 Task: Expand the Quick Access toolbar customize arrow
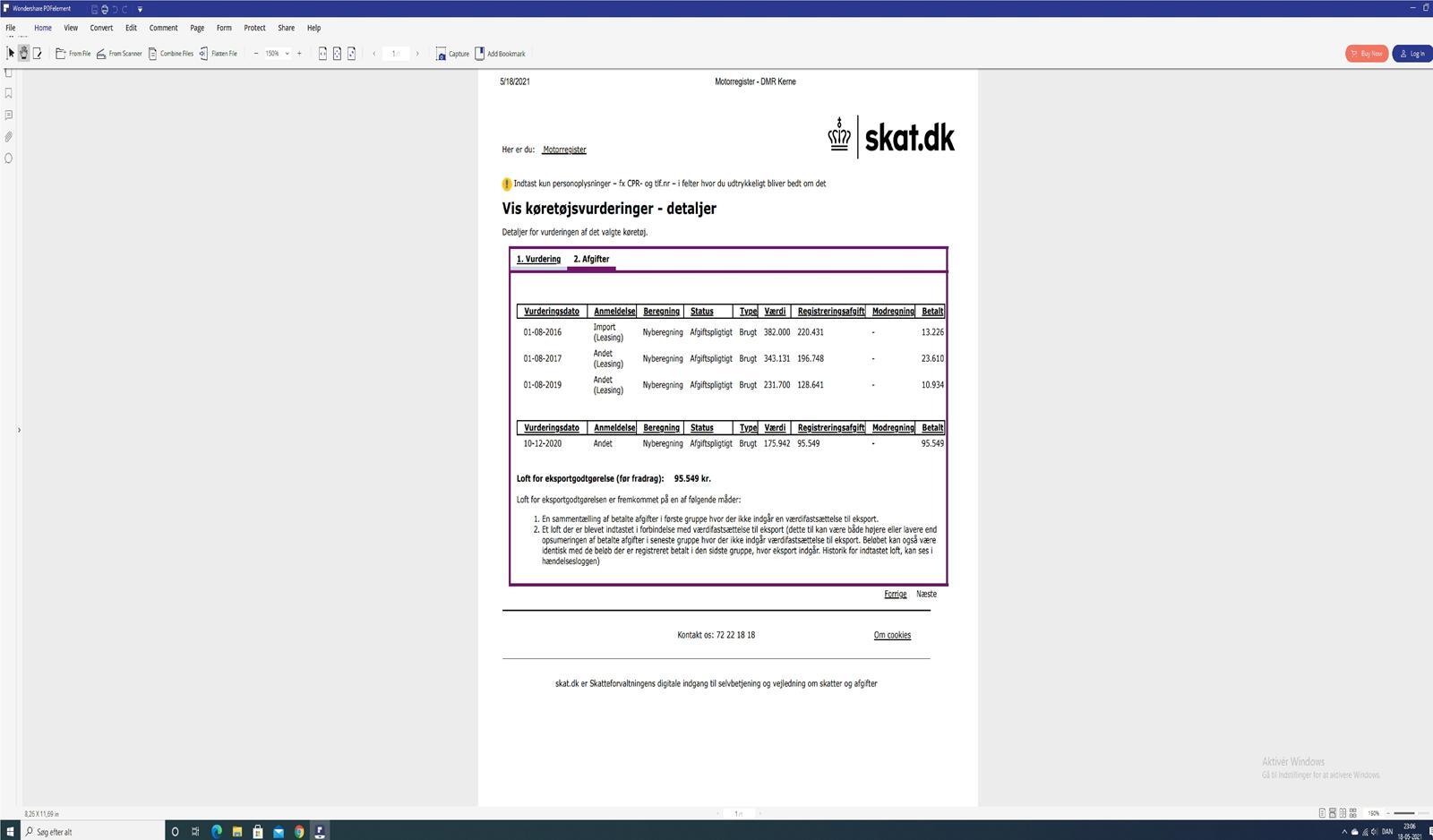click(140, 9)
